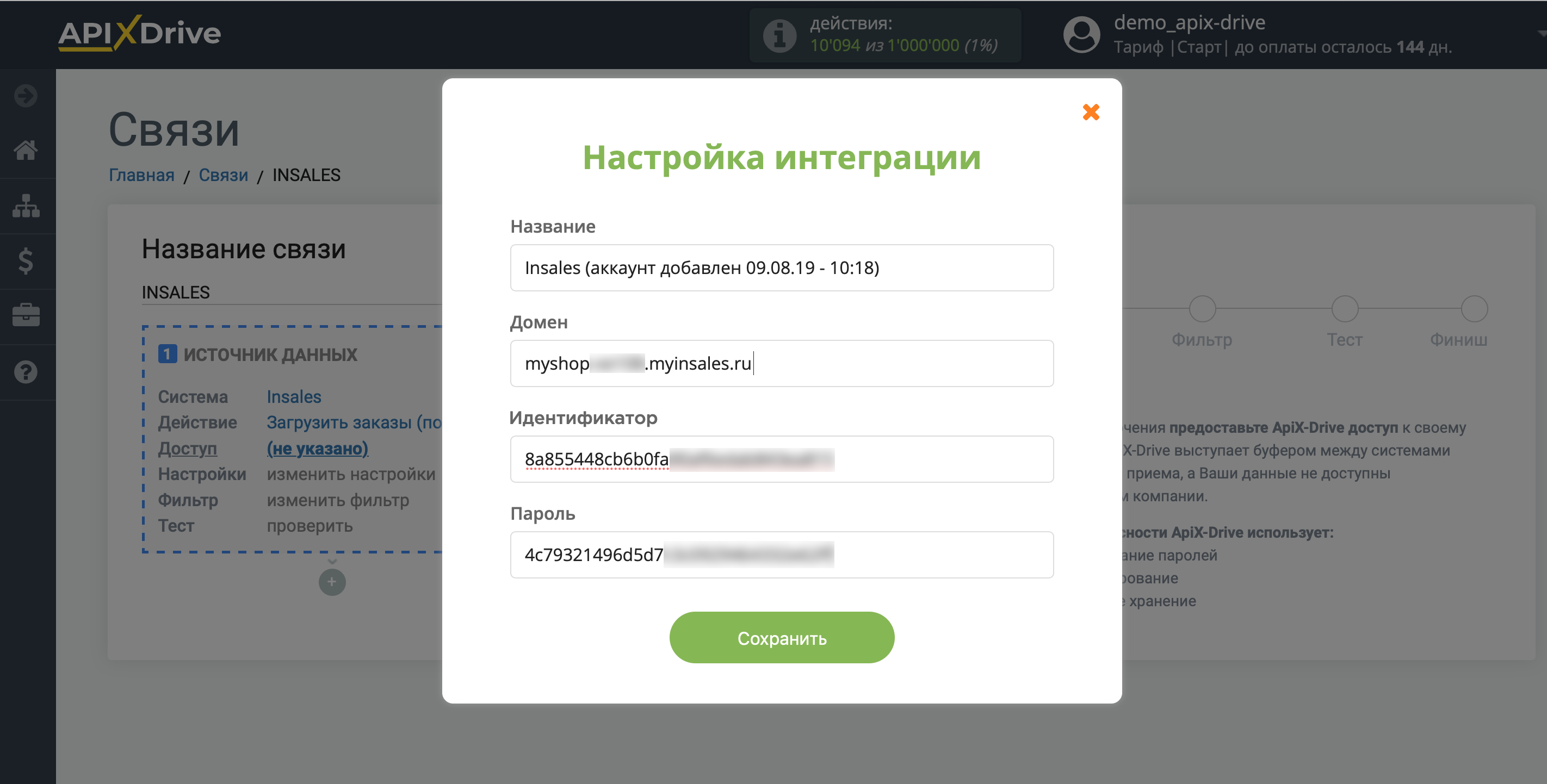The height and width of the screenshot is (784, 1547).
Task: Open the home icon in the sidebar
Action: (x=27, y=150)
